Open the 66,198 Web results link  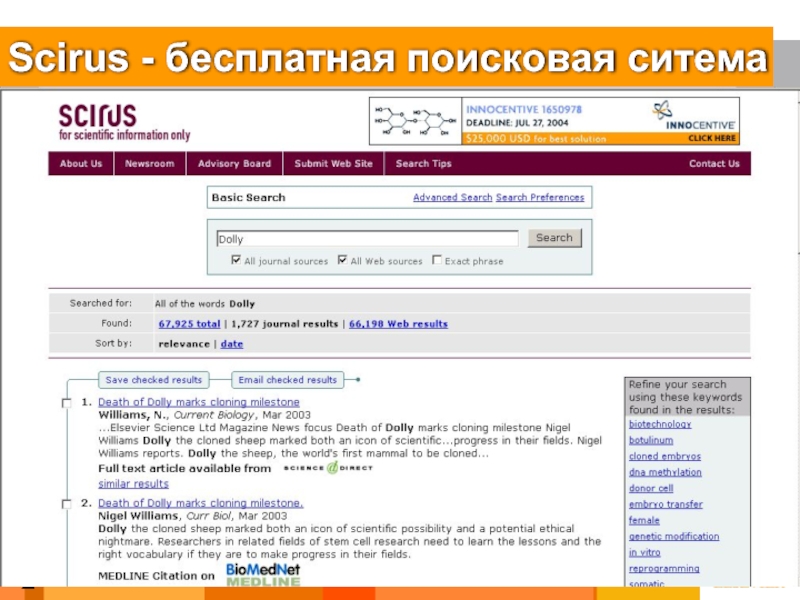click(x=398, y=324)
